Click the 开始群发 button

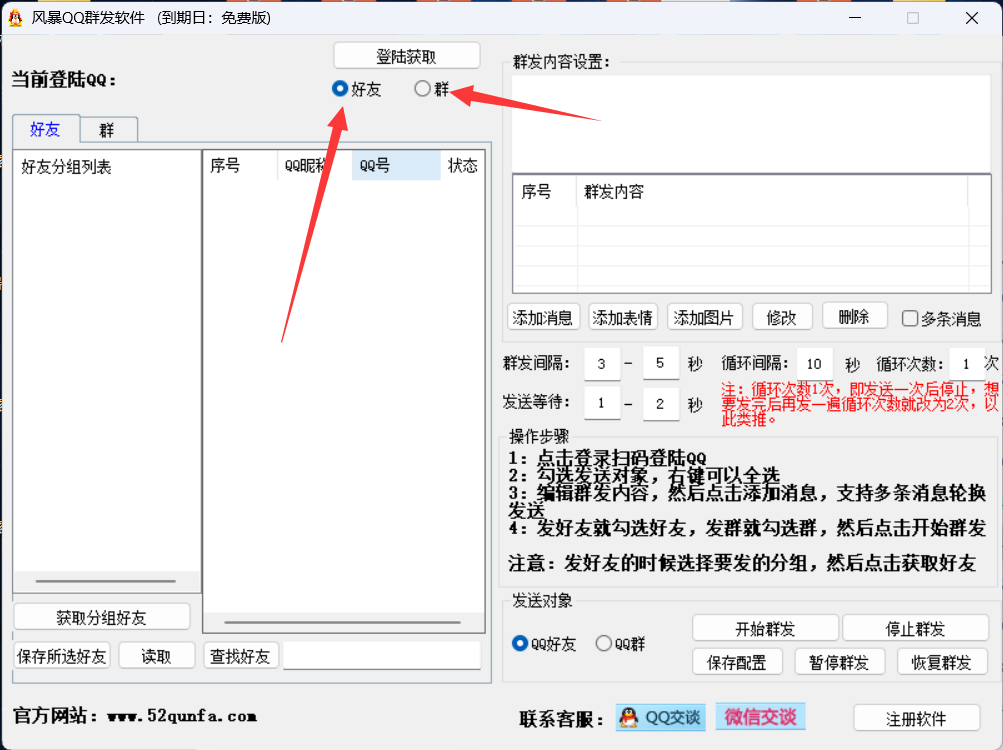pyautogui.click(x=765, y=628)
